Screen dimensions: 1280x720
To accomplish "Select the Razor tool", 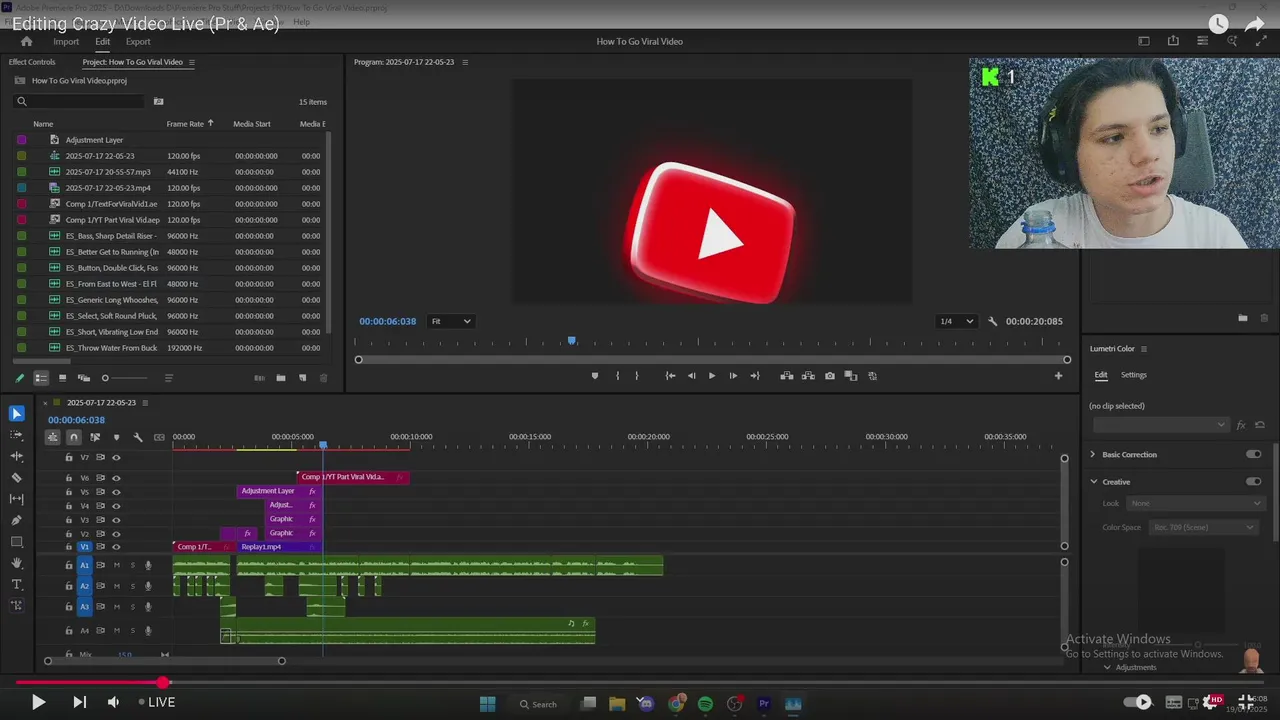I will pyautogui.click(x=16, y=478).
